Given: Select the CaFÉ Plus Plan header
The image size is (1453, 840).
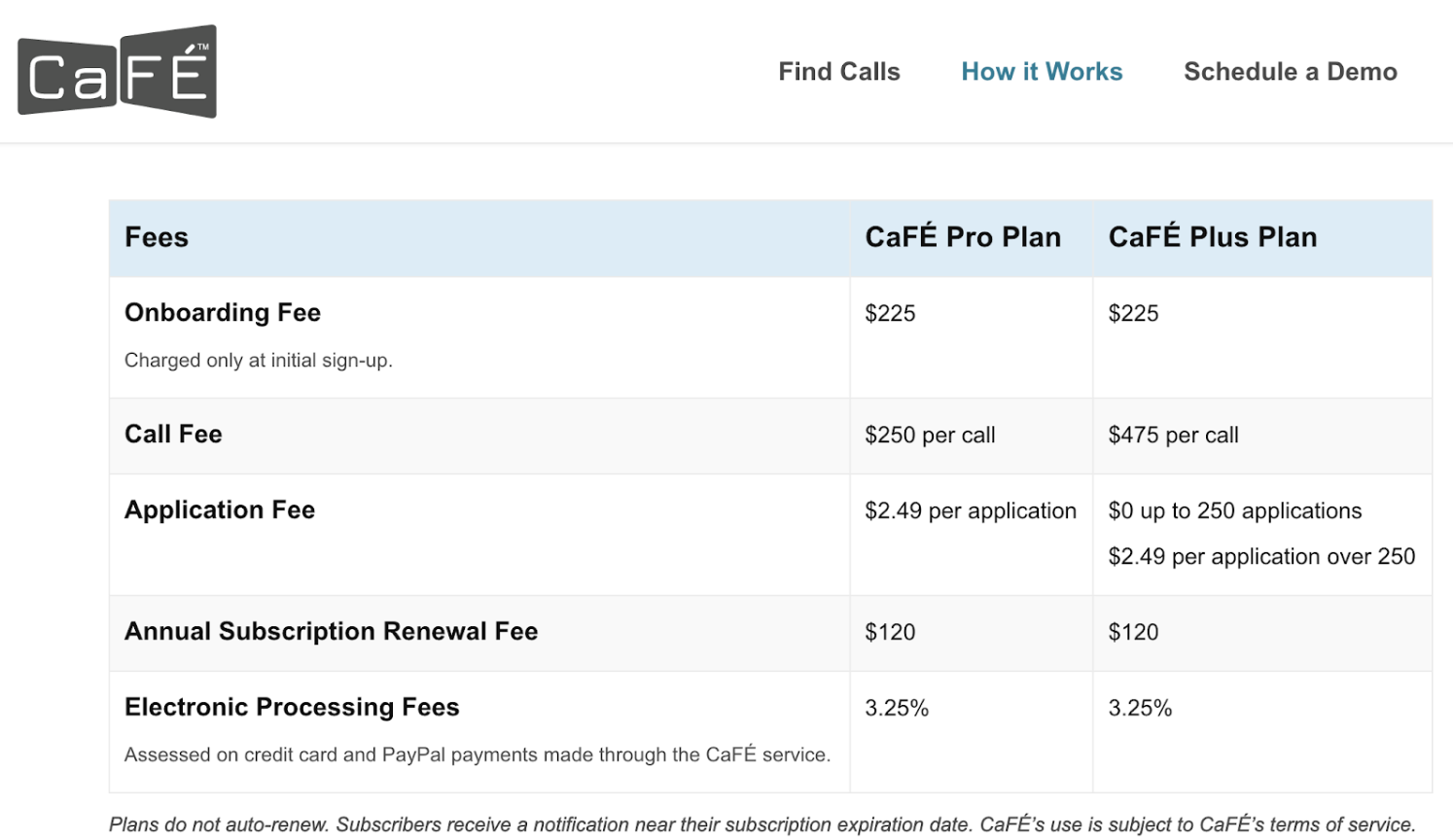Looking at the screenshot, I should pyautogui.click(x=1212, y=236).
